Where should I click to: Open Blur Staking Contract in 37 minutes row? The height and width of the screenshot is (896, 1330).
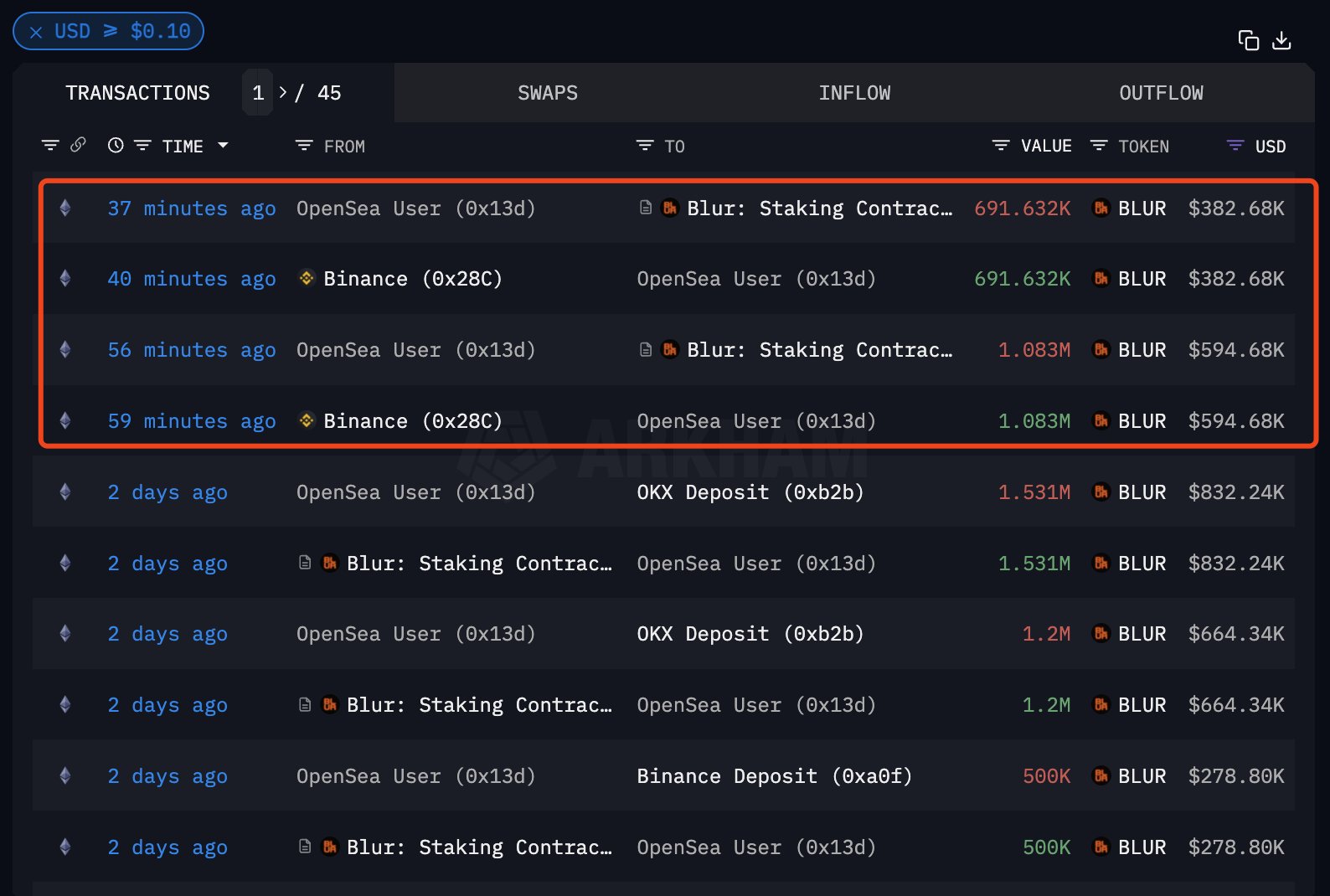coord(820,209)
